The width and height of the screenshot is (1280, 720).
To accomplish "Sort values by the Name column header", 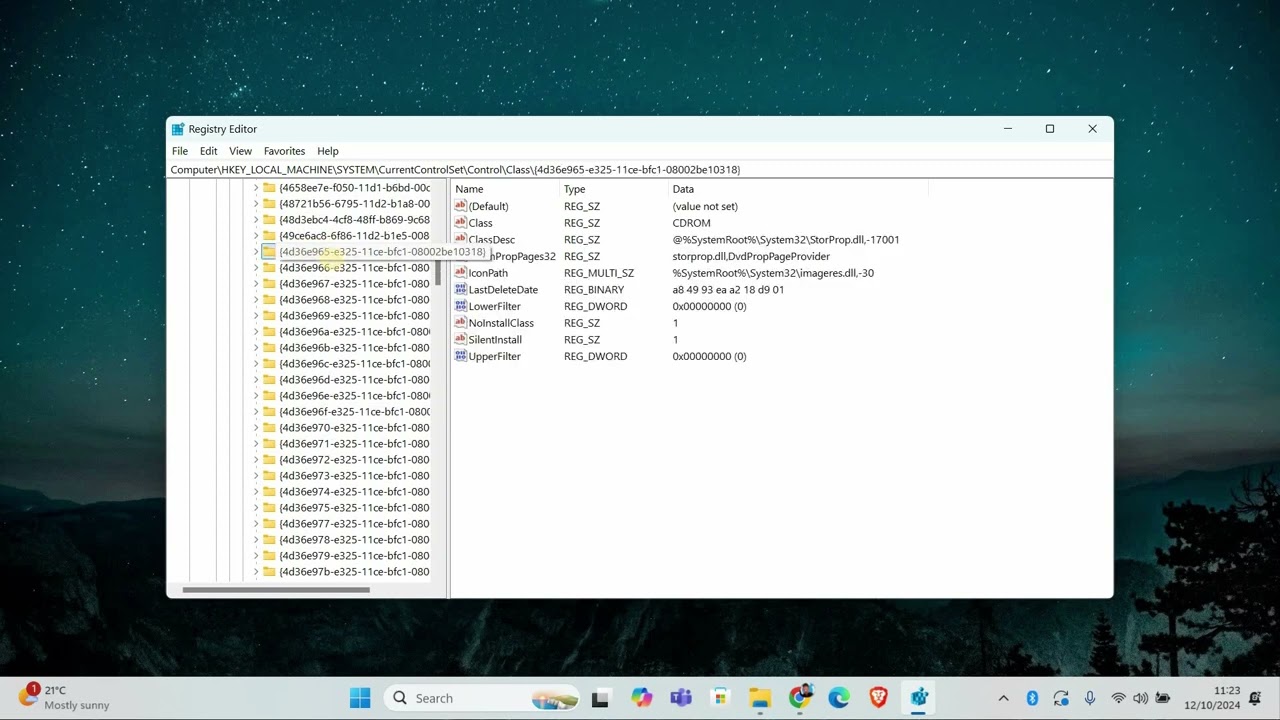I will [505, 189].
